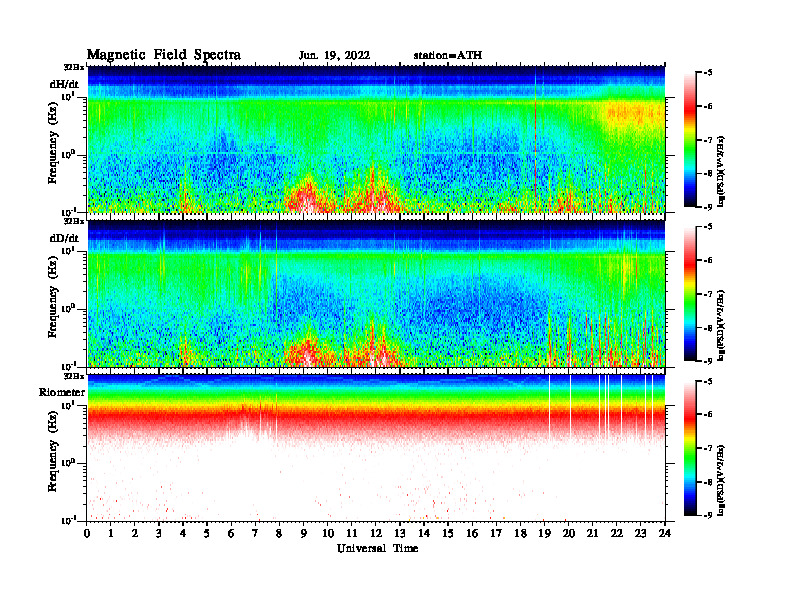Click the log PSD label beside dD/dt colorbar
This screenshot has width=792, height=612.
coord(721,325)
